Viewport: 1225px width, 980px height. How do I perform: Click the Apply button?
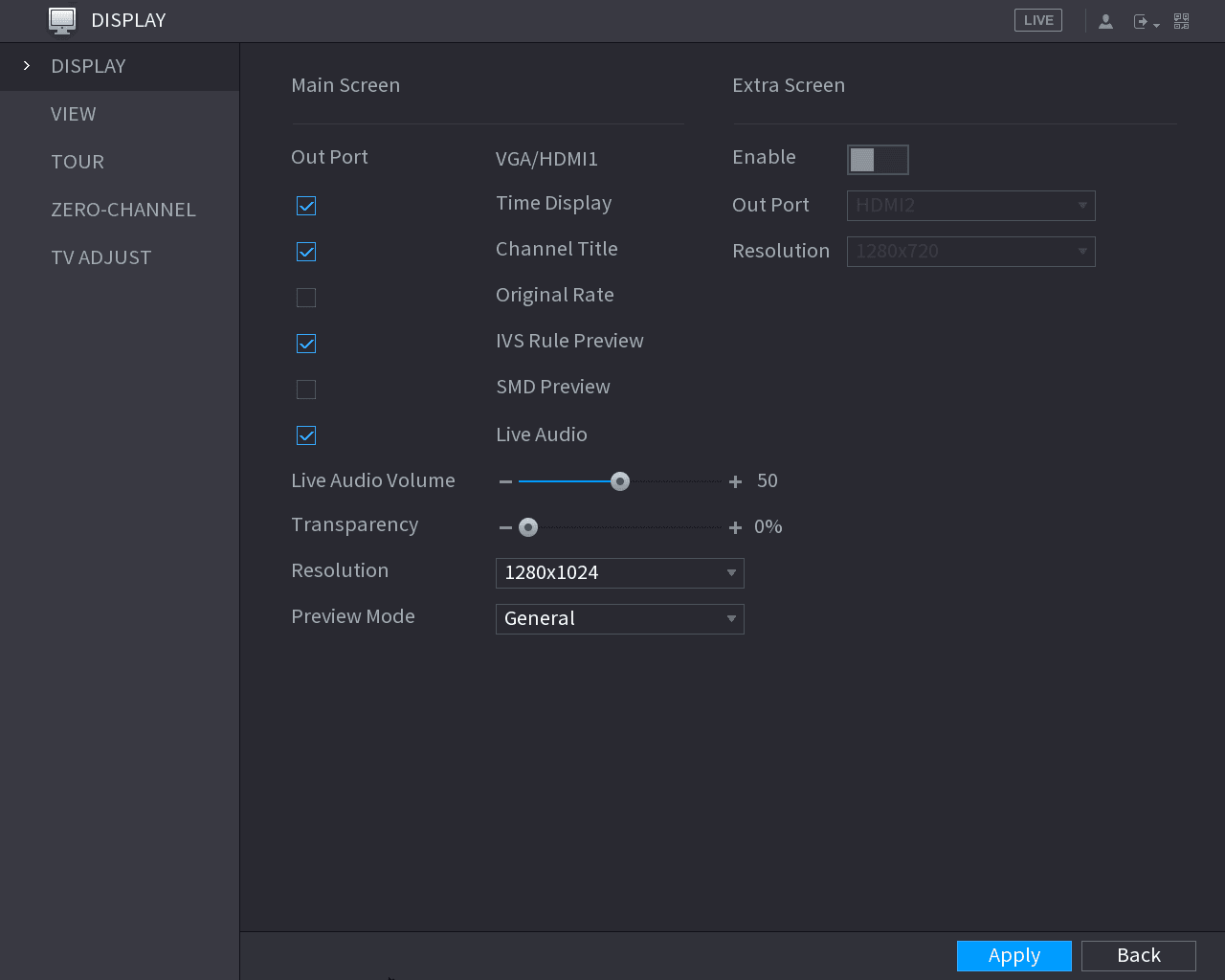point(1014,956)
